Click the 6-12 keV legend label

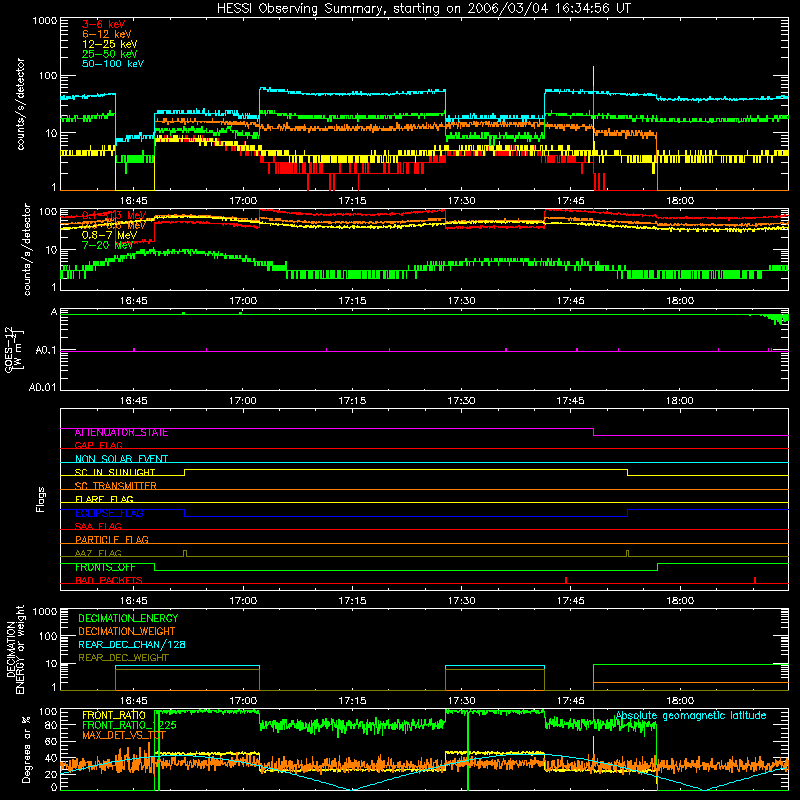click(107, 34)
